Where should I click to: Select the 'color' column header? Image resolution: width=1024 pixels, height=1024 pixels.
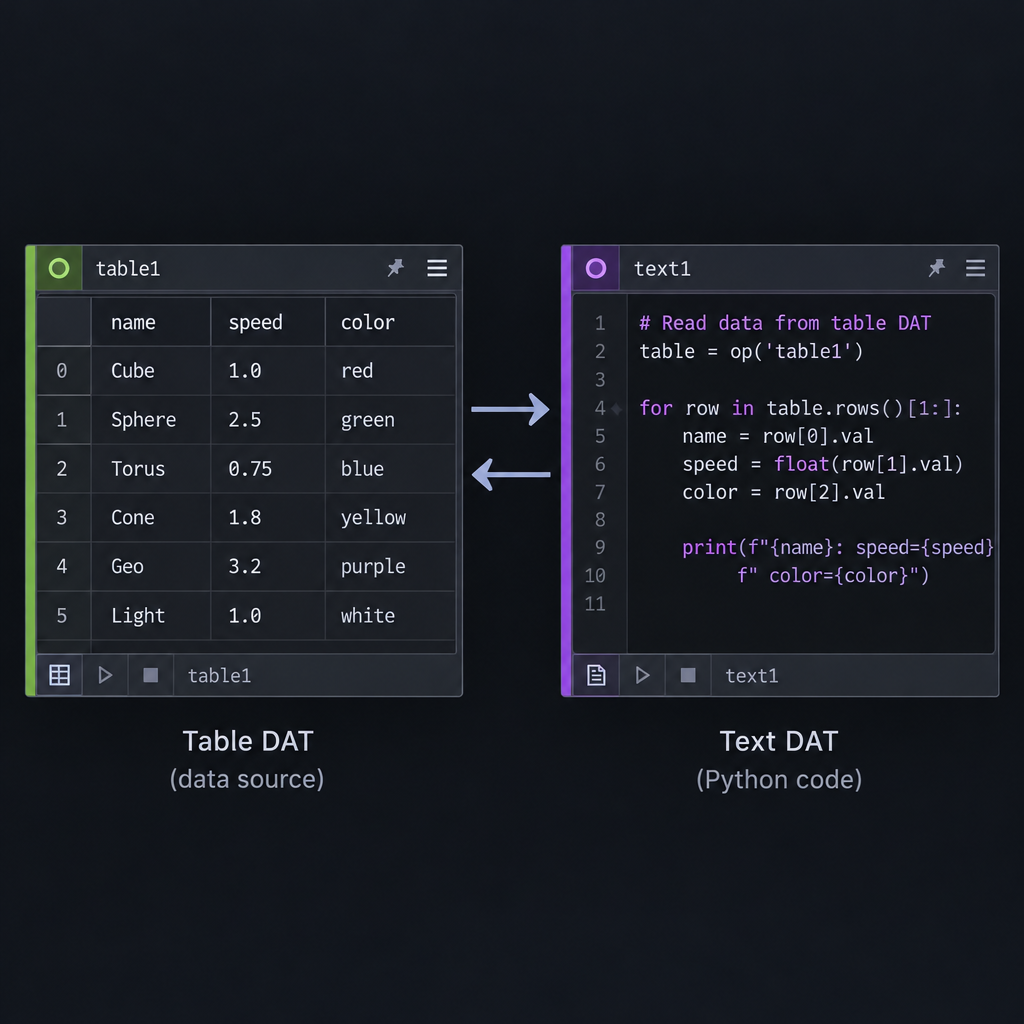(390, 322)
